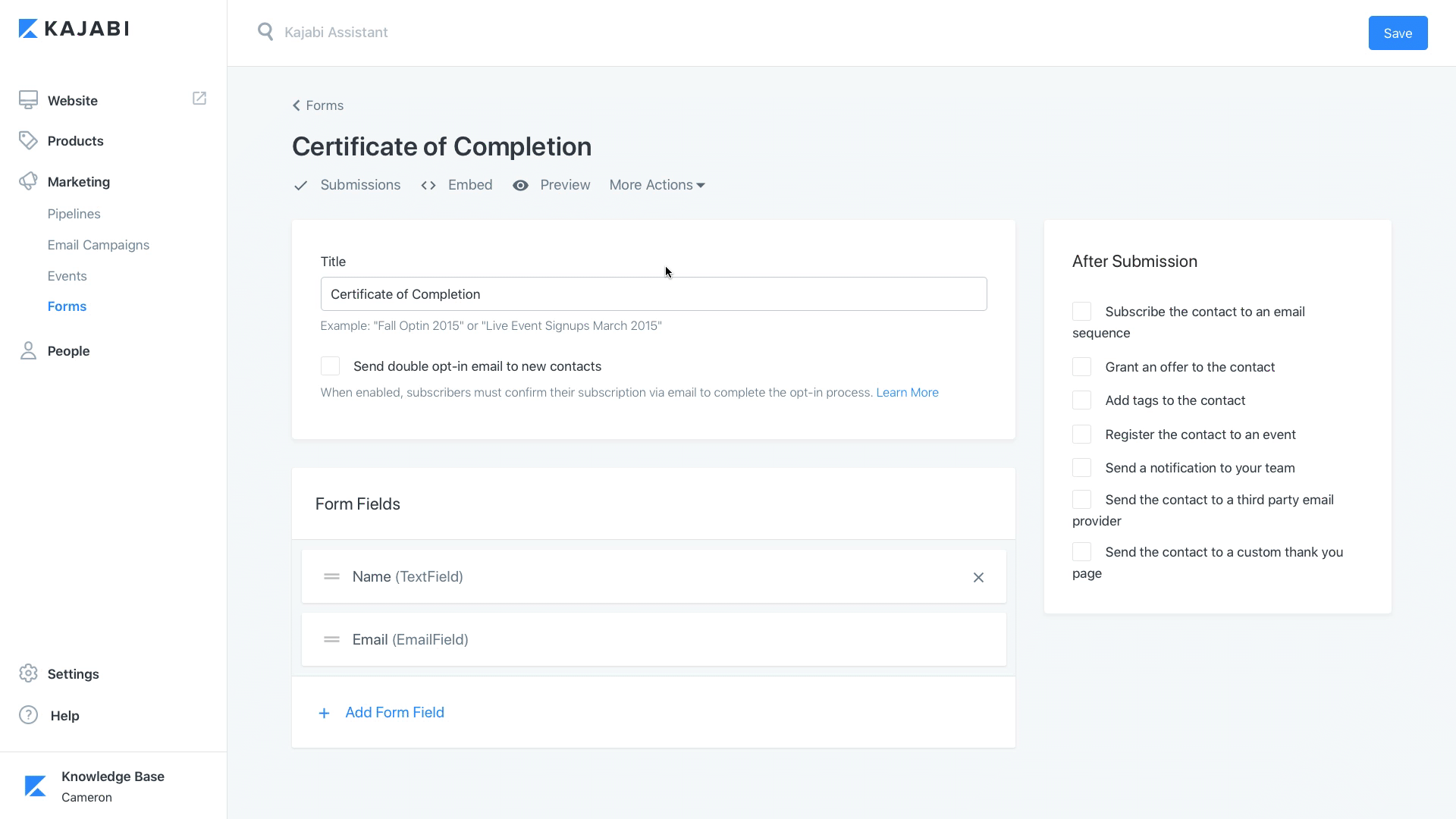The width and height of the screenshot is (1456, 819).
Task: Click the Save button
Action: click(x=1397, y=33)
